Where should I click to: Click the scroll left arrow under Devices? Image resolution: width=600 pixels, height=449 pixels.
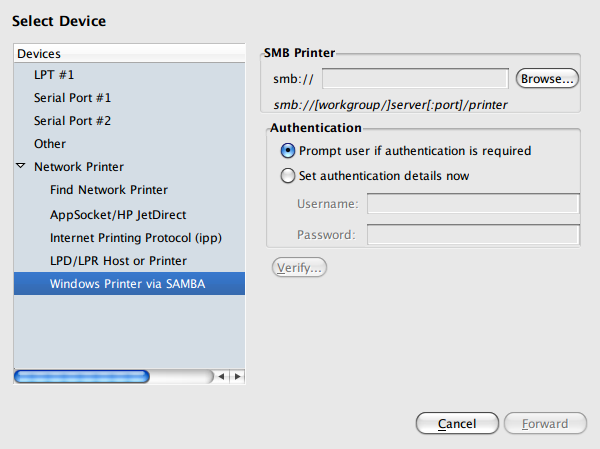pos(222,376)
